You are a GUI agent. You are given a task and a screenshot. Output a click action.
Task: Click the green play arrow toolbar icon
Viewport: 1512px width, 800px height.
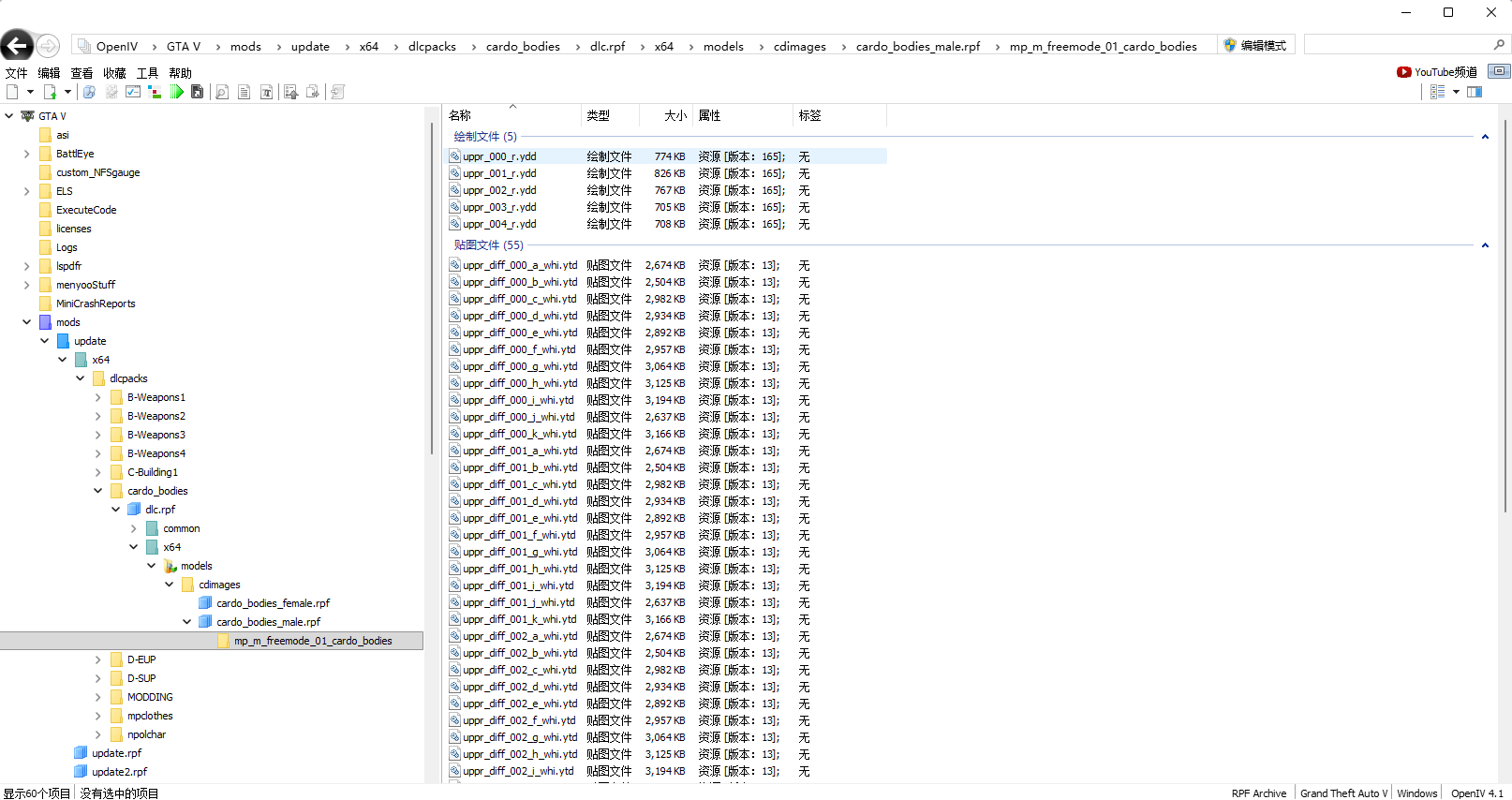(x=176, y=92)
